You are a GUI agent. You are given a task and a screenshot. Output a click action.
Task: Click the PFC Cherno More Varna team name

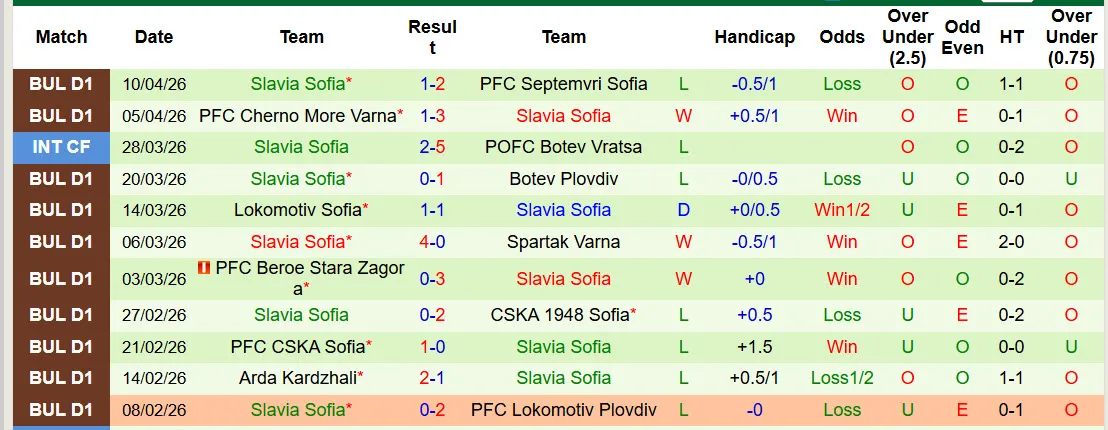pos(297,115)
